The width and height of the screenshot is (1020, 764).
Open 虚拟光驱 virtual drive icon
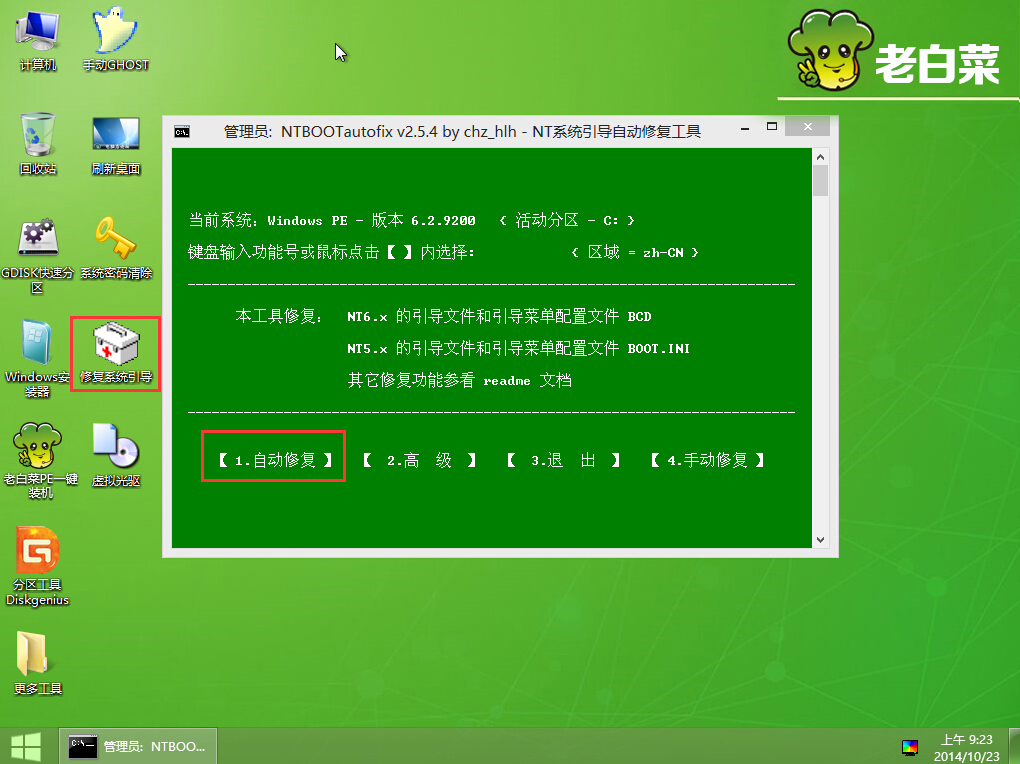coord(116,456)
